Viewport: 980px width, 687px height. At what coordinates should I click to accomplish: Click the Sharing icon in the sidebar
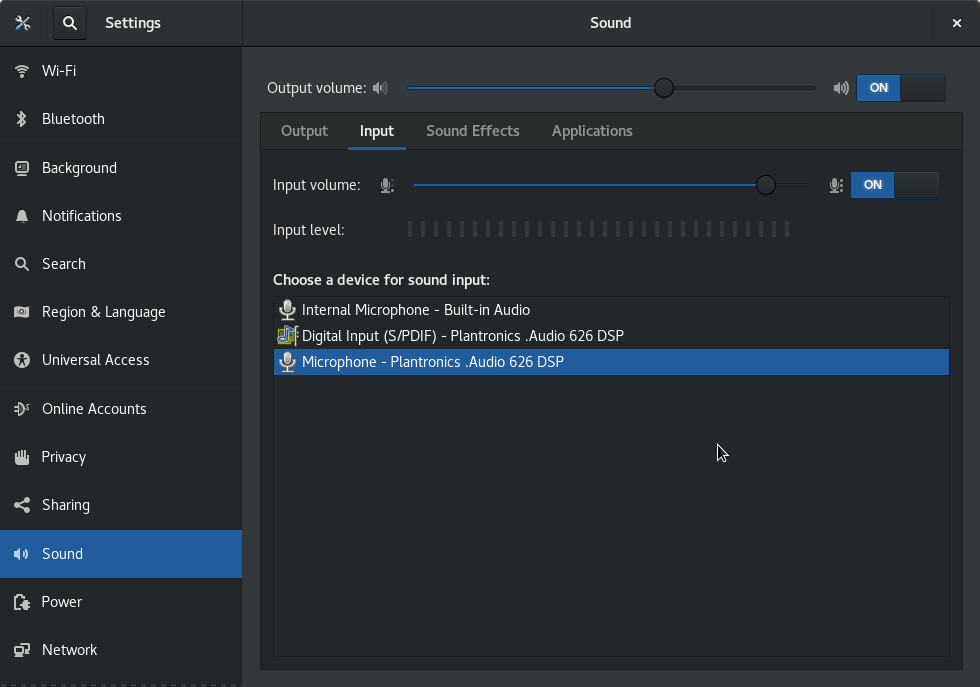pos(21,504)
